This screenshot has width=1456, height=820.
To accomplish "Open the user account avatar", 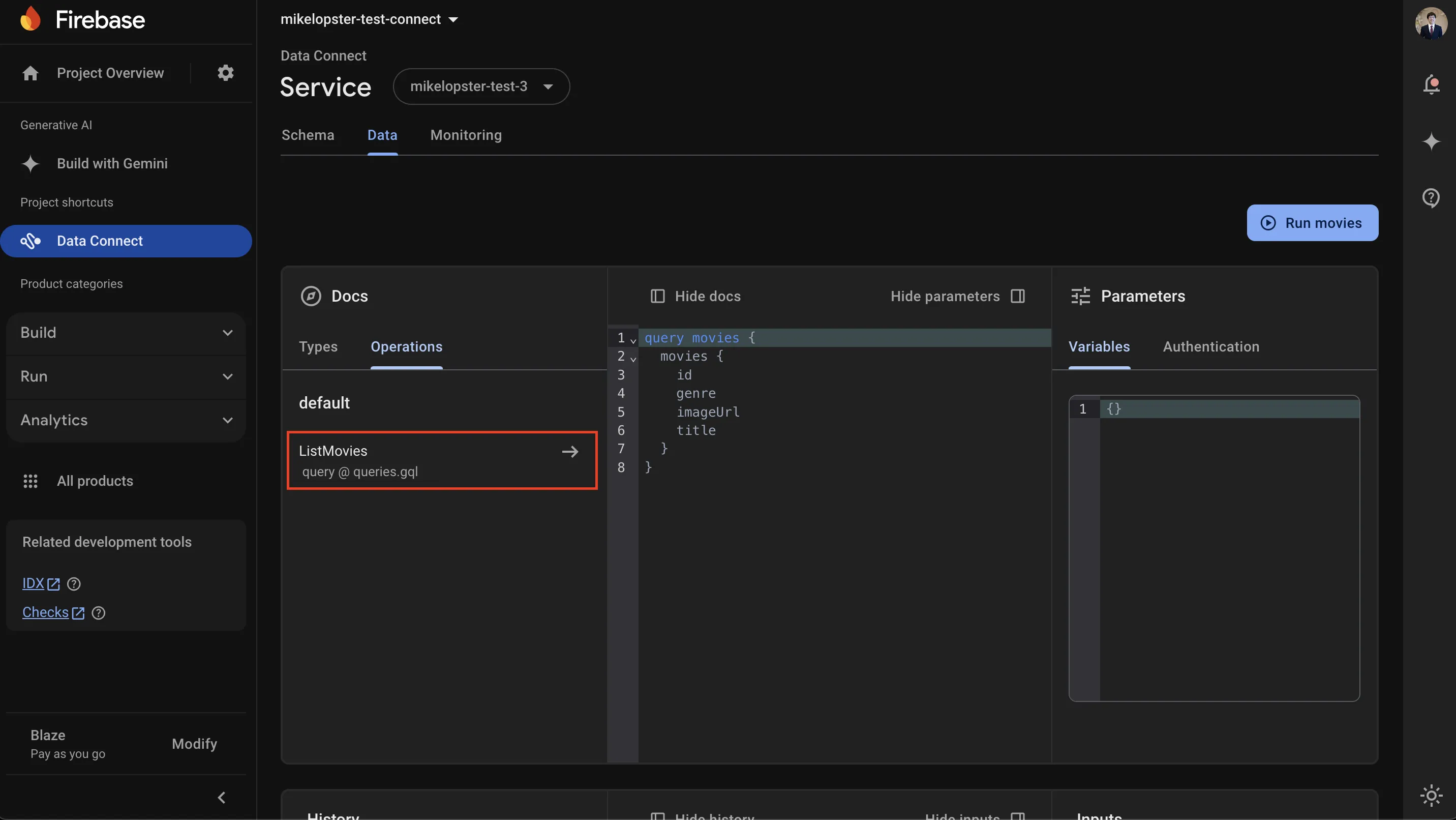I will pos(1431,22).
